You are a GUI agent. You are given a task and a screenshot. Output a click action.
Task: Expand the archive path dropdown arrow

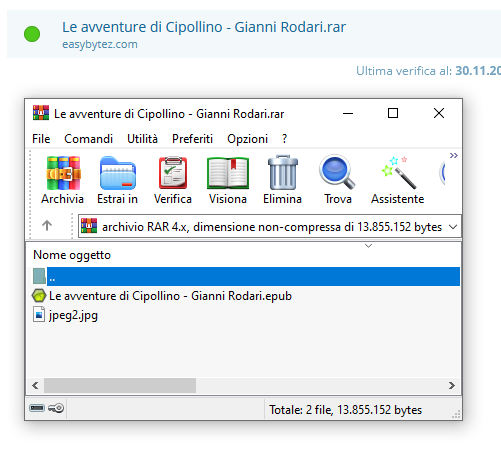point(453,227)
